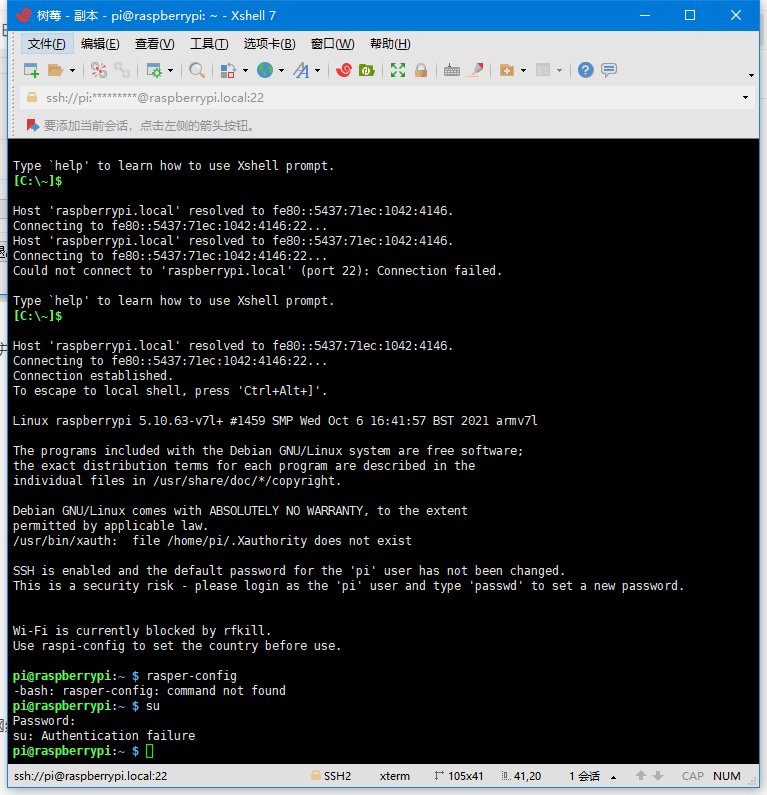The height and width of the screenshot is (795, 767).
Task: Toggle full screen green arrows icon
Action: point(398,70)
